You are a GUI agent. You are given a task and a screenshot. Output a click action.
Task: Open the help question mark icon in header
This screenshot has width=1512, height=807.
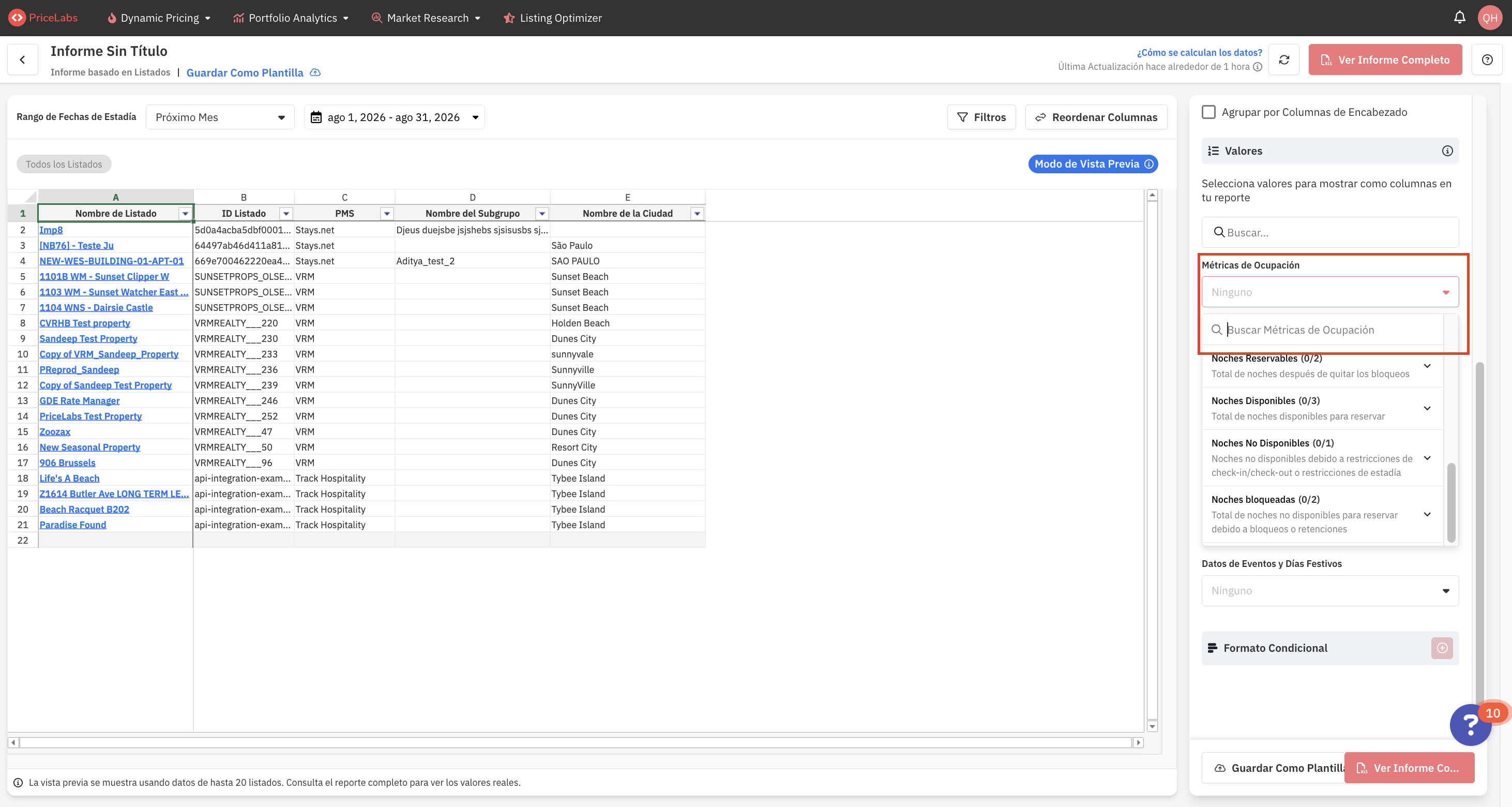click(1487, 59)
